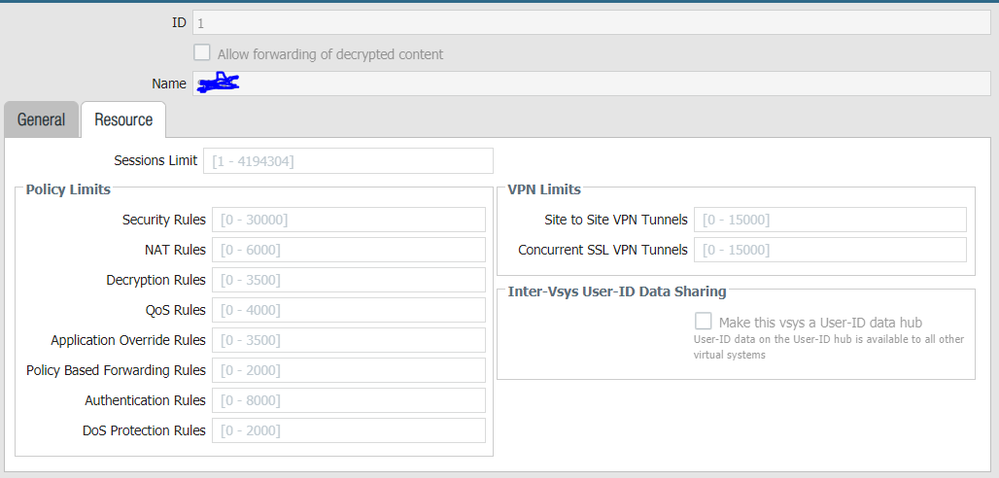Focus the Decryption Rules field
This screenshot has width=999, height=478.
click(348, 280)
